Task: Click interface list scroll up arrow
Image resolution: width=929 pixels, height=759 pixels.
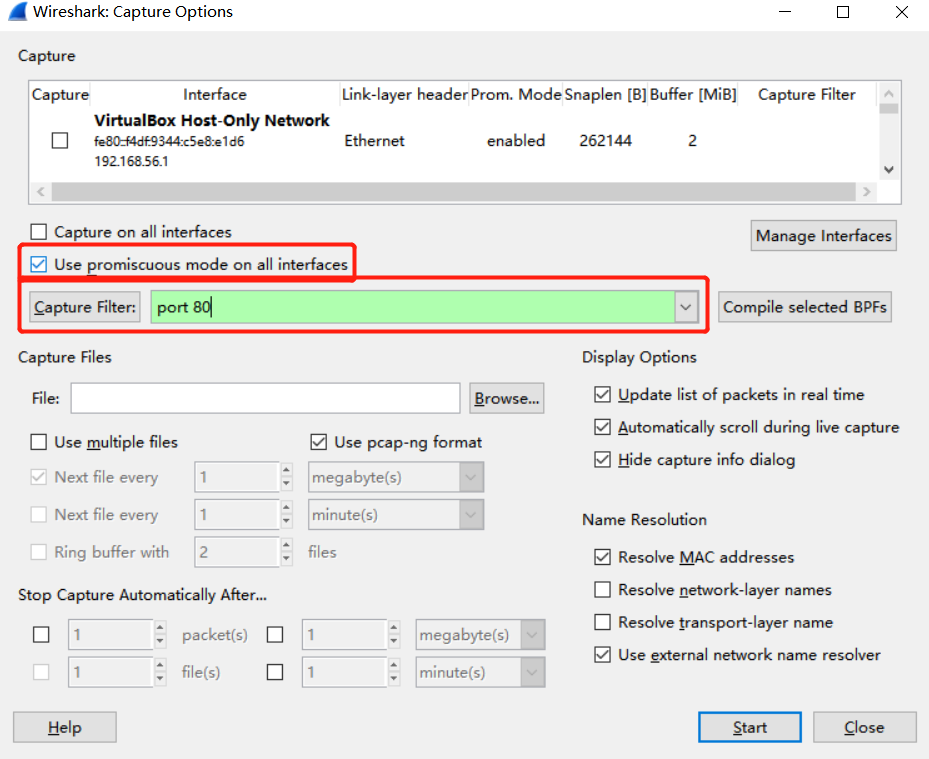Action: 888,94
